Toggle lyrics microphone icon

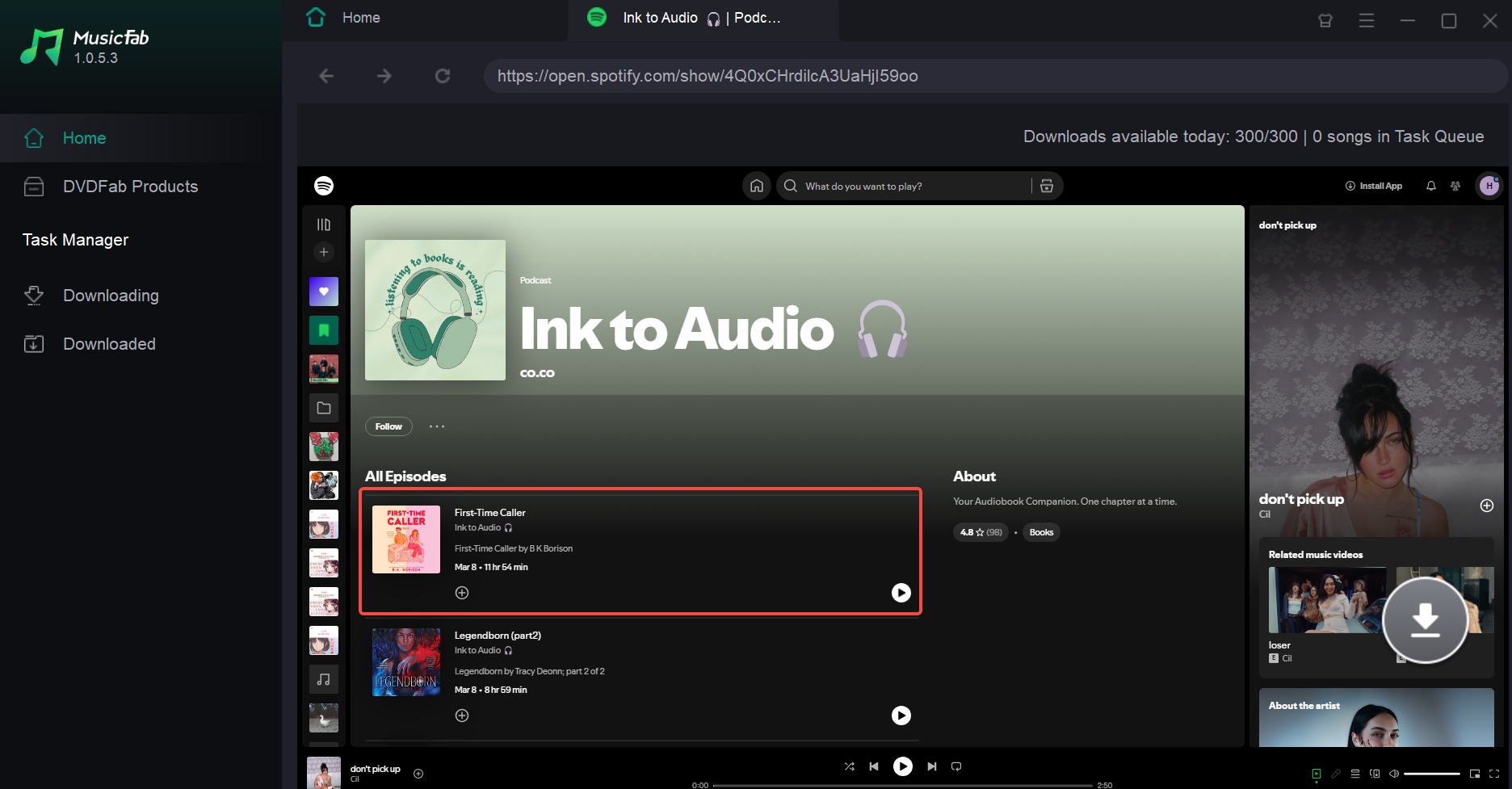tap(1336, 774)
